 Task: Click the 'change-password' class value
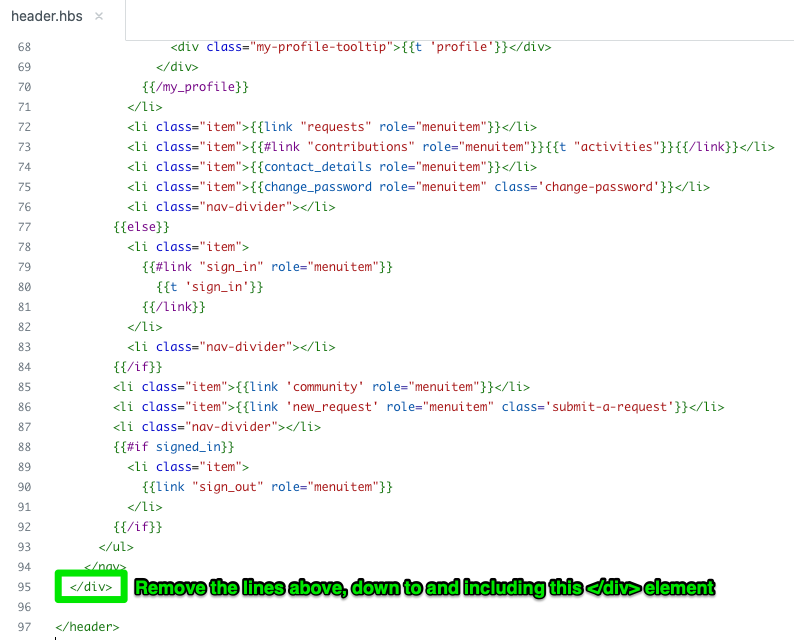[x=605, y=187]
